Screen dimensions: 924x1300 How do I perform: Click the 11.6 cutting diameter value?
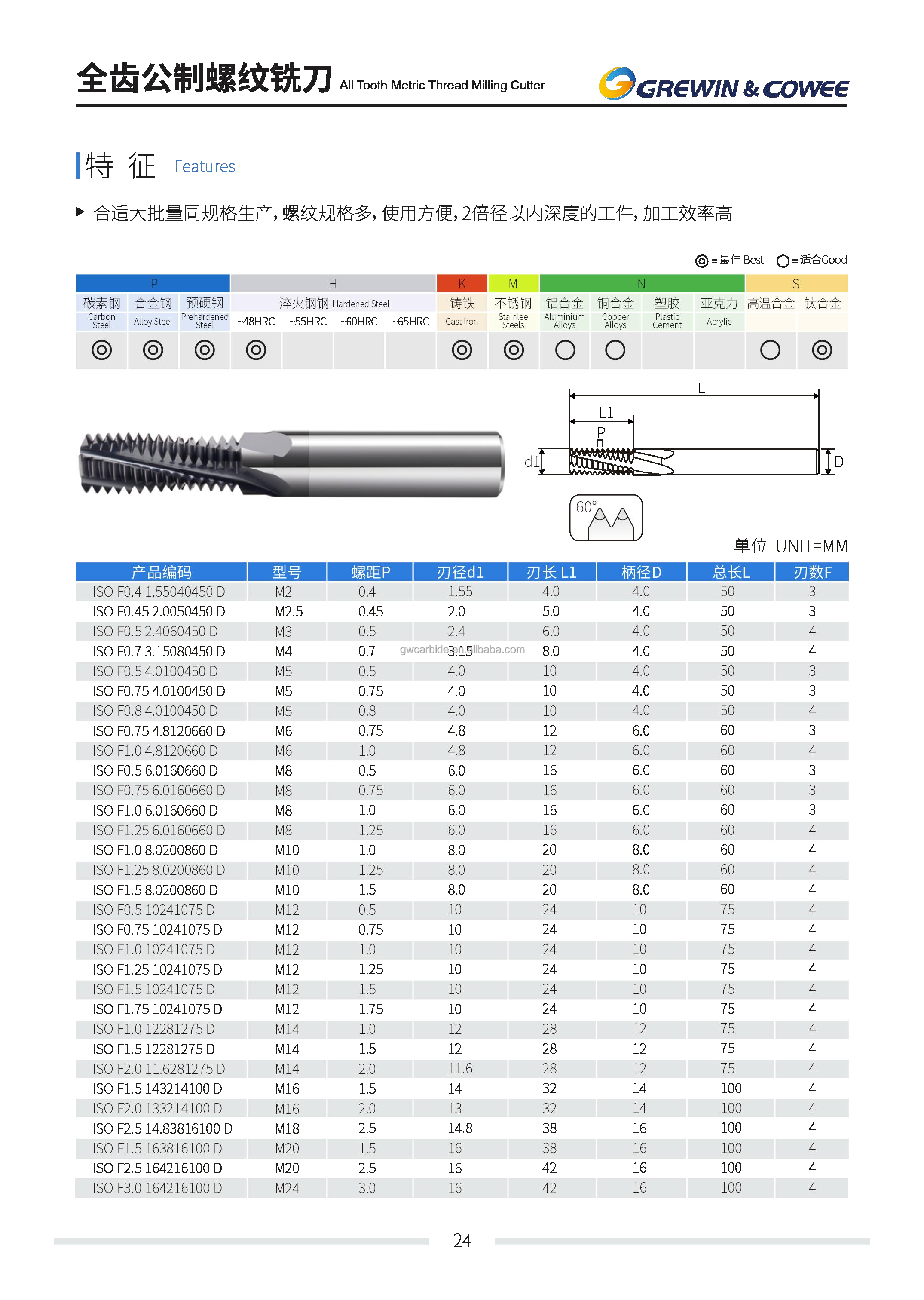[x=460, y=1069]
